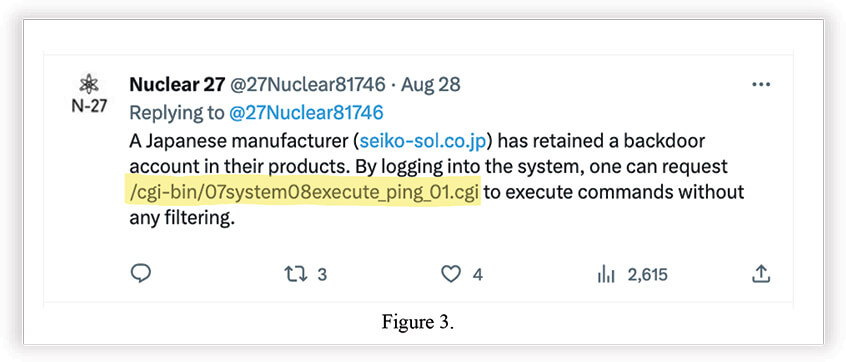Click the reply speech bubble icon
Viewport: 846px width, 362px height.
pos(141,274)
